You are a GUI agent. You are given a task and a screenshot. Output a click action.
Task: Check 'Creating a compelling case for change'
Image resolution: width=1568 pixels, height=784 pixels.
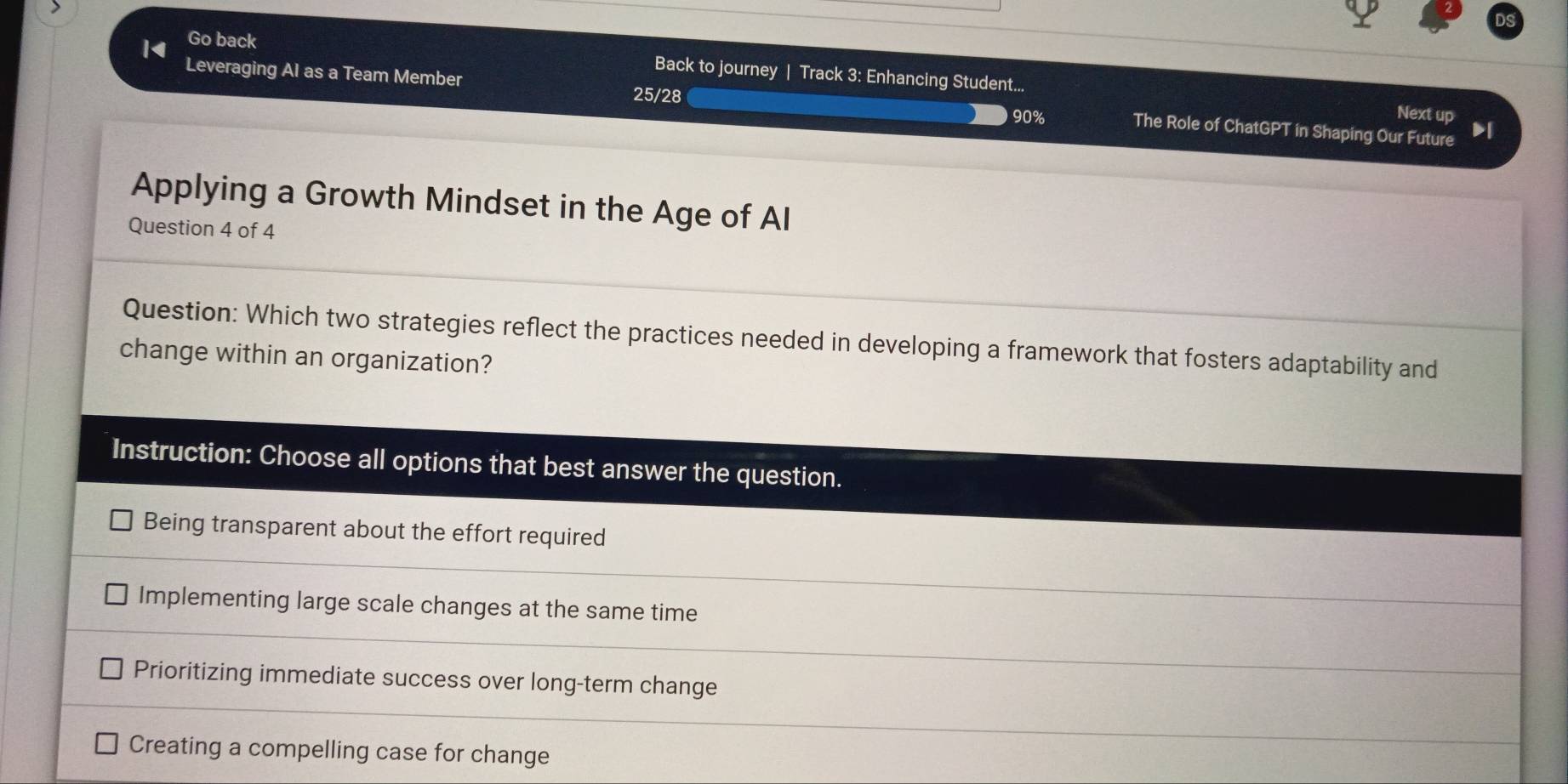click(107, 744)
